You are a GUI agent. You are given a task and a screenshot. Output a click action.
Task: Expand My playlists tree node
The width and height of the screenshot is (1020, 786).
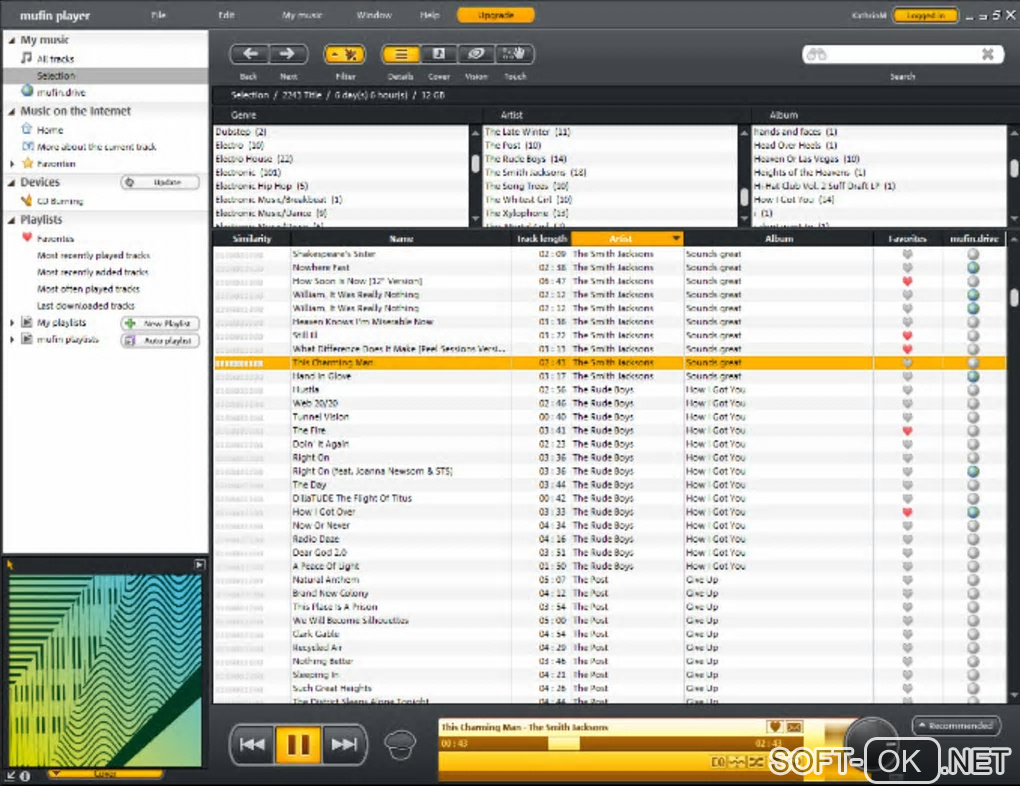pos(12,323)
